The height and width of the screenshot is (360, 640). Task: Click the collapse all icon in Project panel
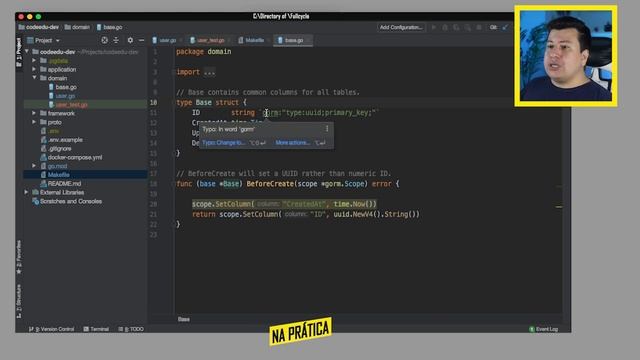(x=116, y=40)
